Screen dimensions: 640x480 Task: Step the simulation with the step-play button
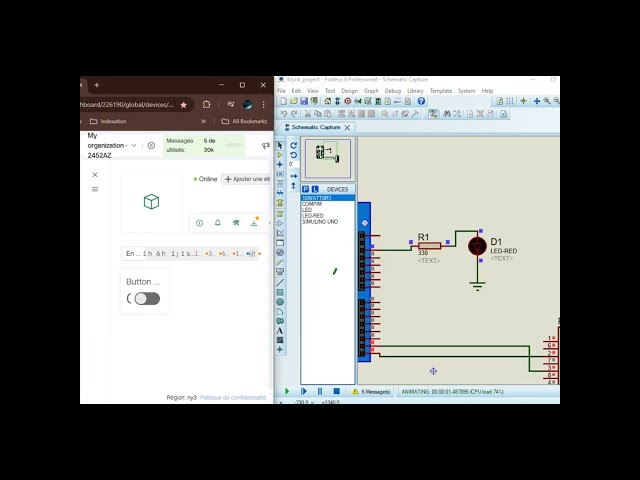pos(304,391)
